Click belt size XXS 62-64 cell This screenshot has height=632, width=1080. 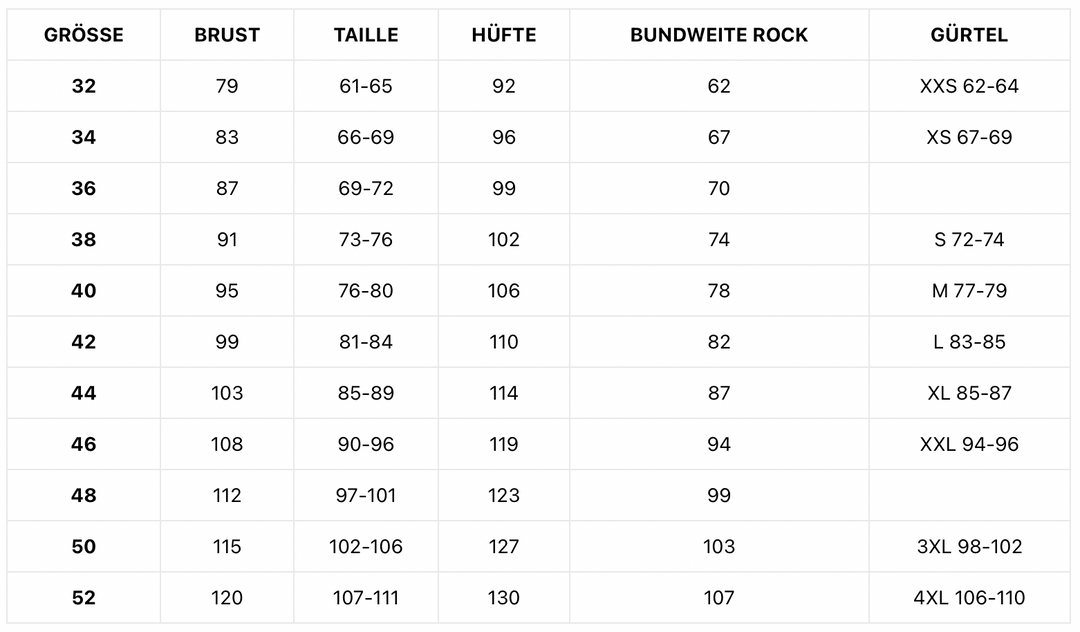969,86
